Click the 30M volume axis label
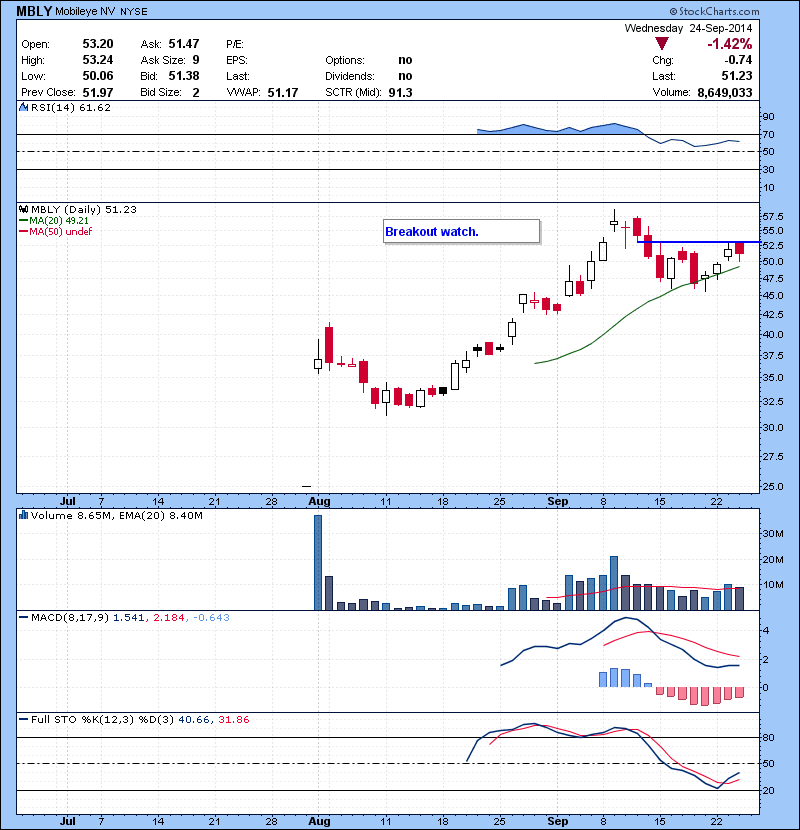Image resolution: width=800 pixels, height=830 pixels. (772, 534)
